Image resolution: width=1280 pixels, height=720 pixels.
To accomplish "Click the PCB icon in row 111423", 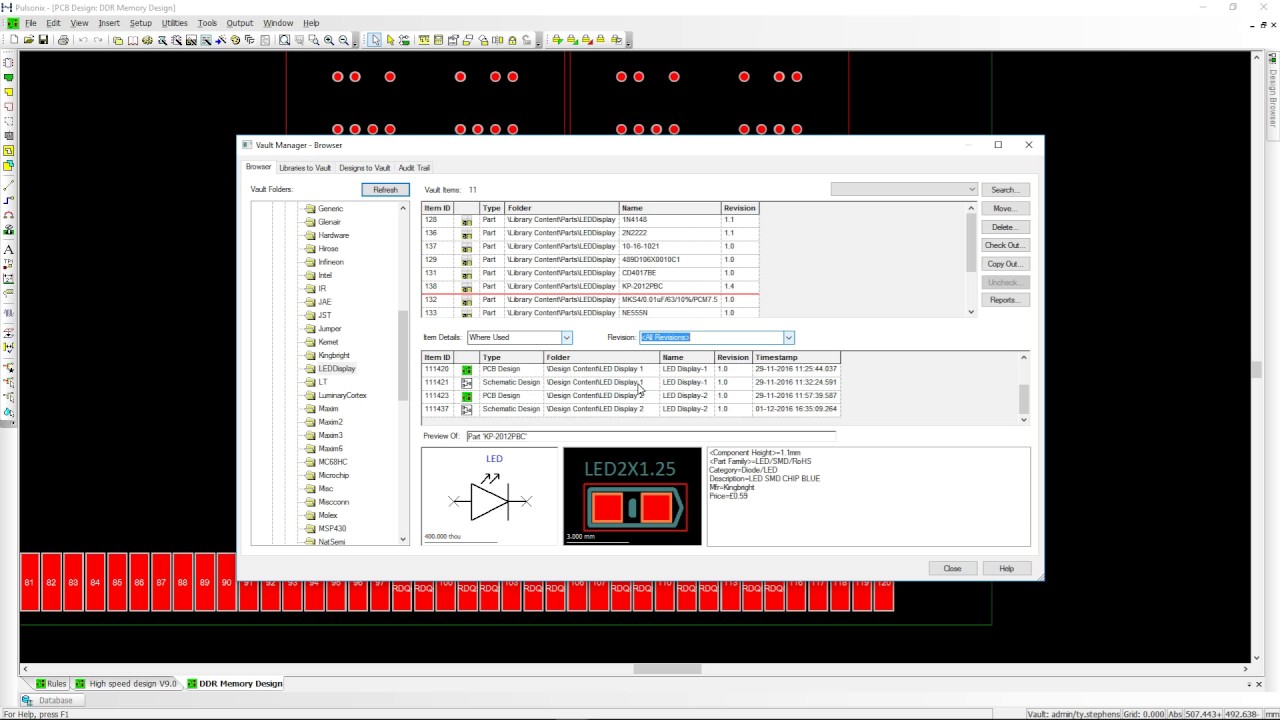I will [x=466, y=396].
